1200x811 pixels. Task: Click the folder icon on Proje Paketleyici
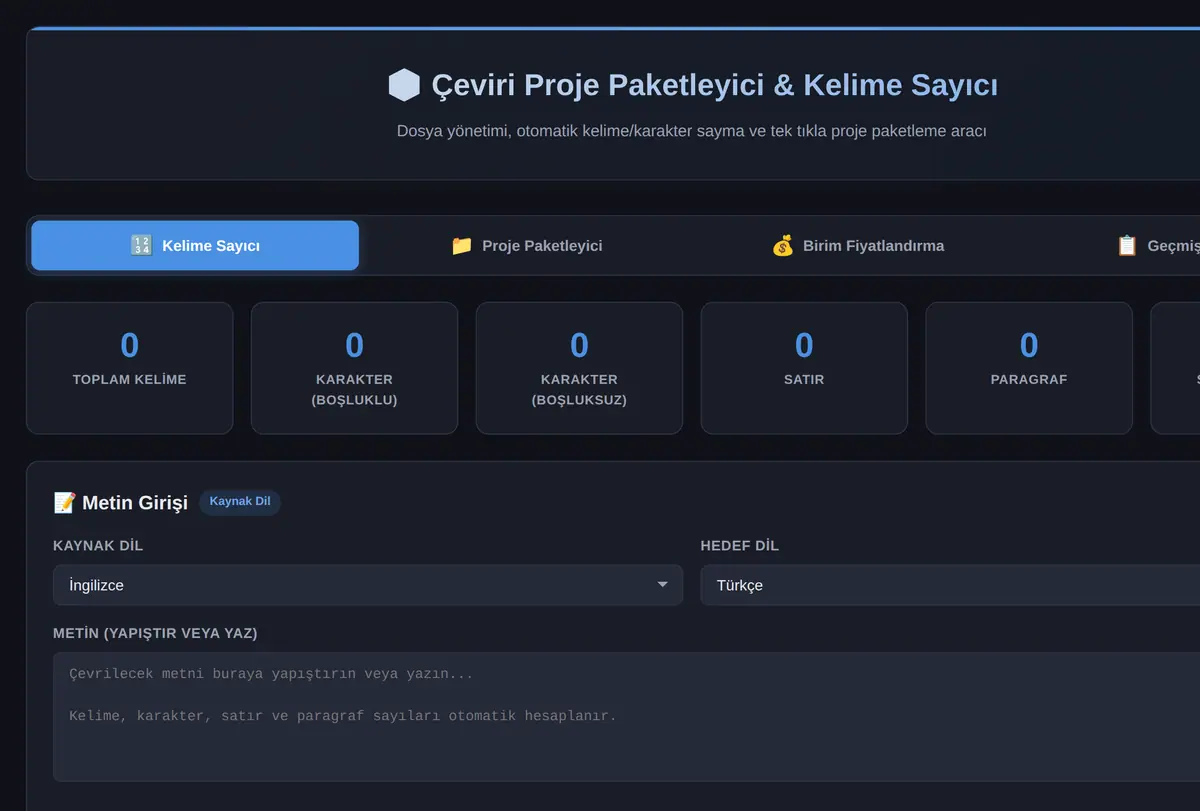461,246
